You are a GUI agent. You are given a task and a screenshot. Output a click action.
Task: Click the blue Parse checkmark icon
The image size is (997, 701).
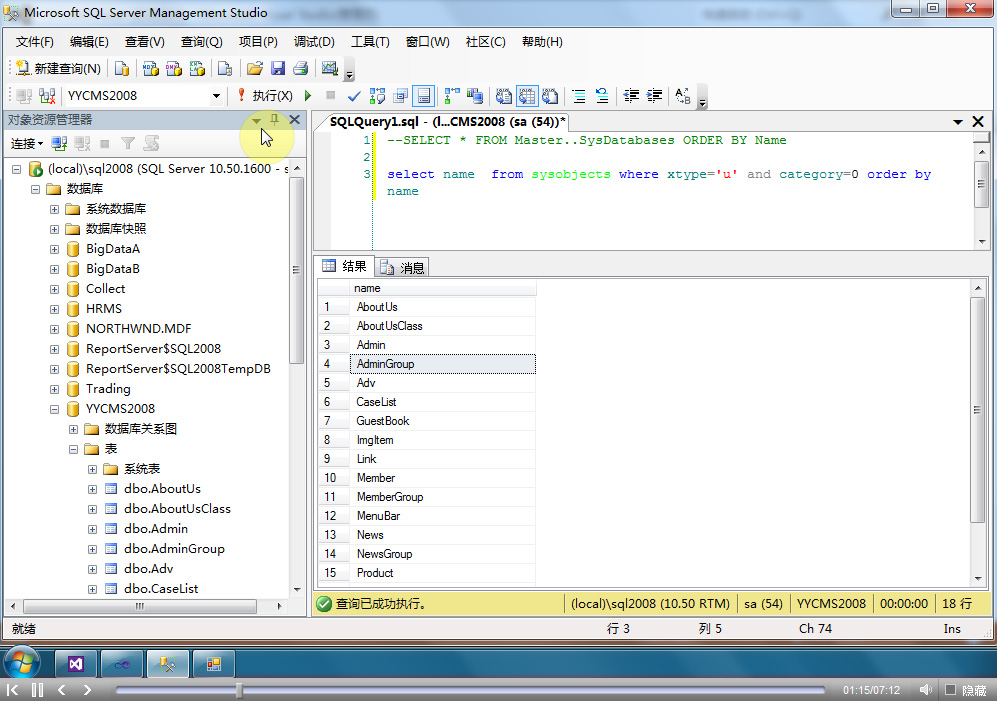click(x=353, y=96)
